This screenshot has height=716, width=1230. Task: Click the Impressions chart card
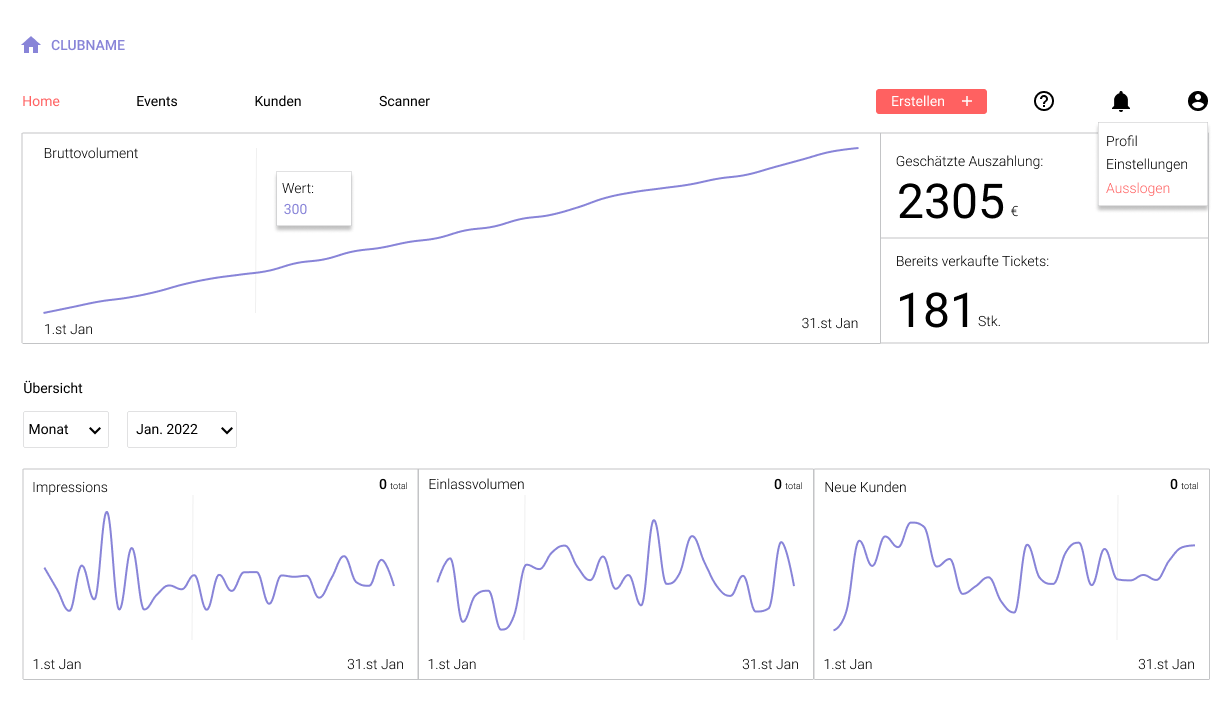tap(220, 575)
